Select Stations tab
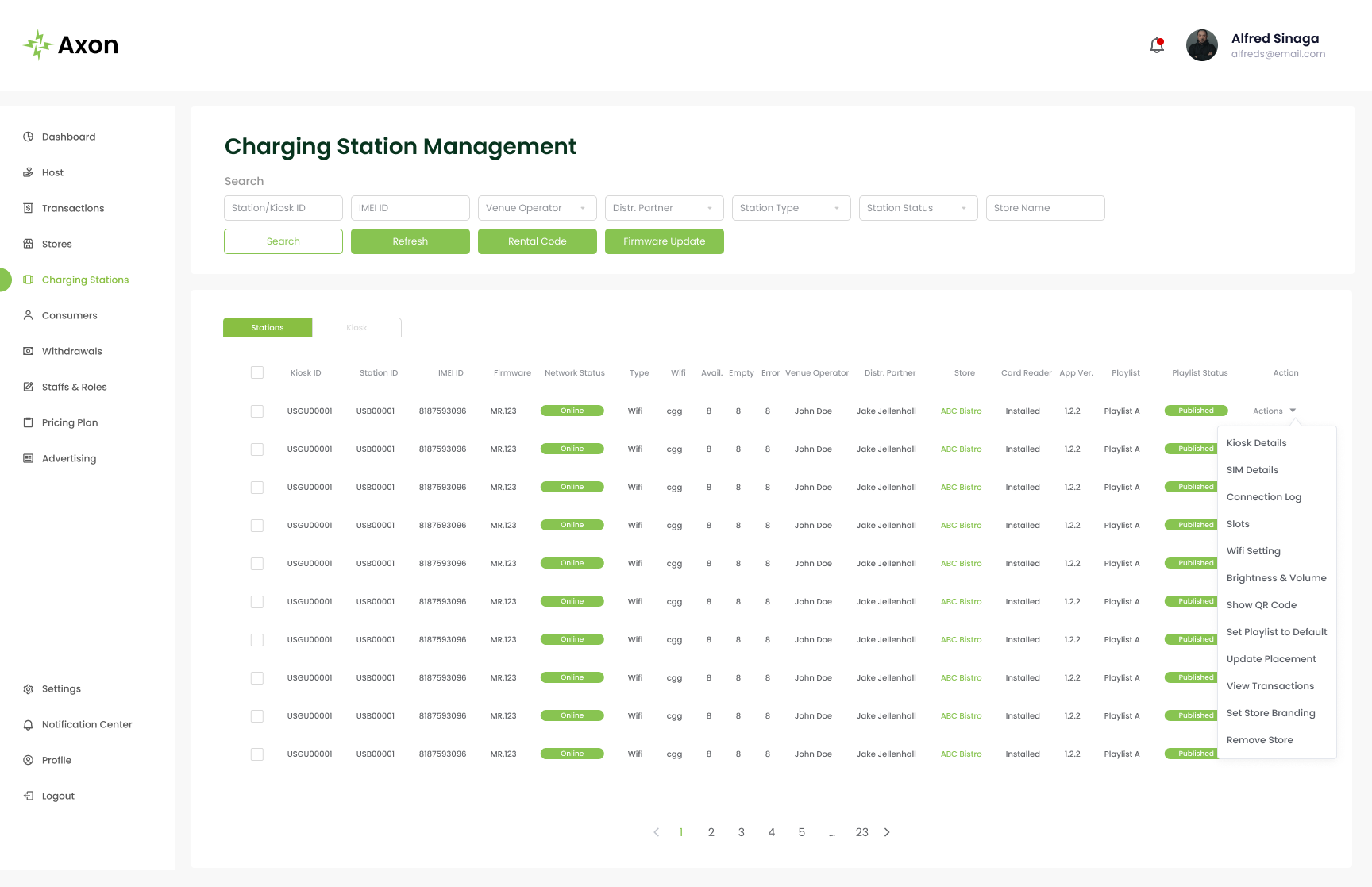The width and height of the screenshot is (1372, 887). click(268, 327)
